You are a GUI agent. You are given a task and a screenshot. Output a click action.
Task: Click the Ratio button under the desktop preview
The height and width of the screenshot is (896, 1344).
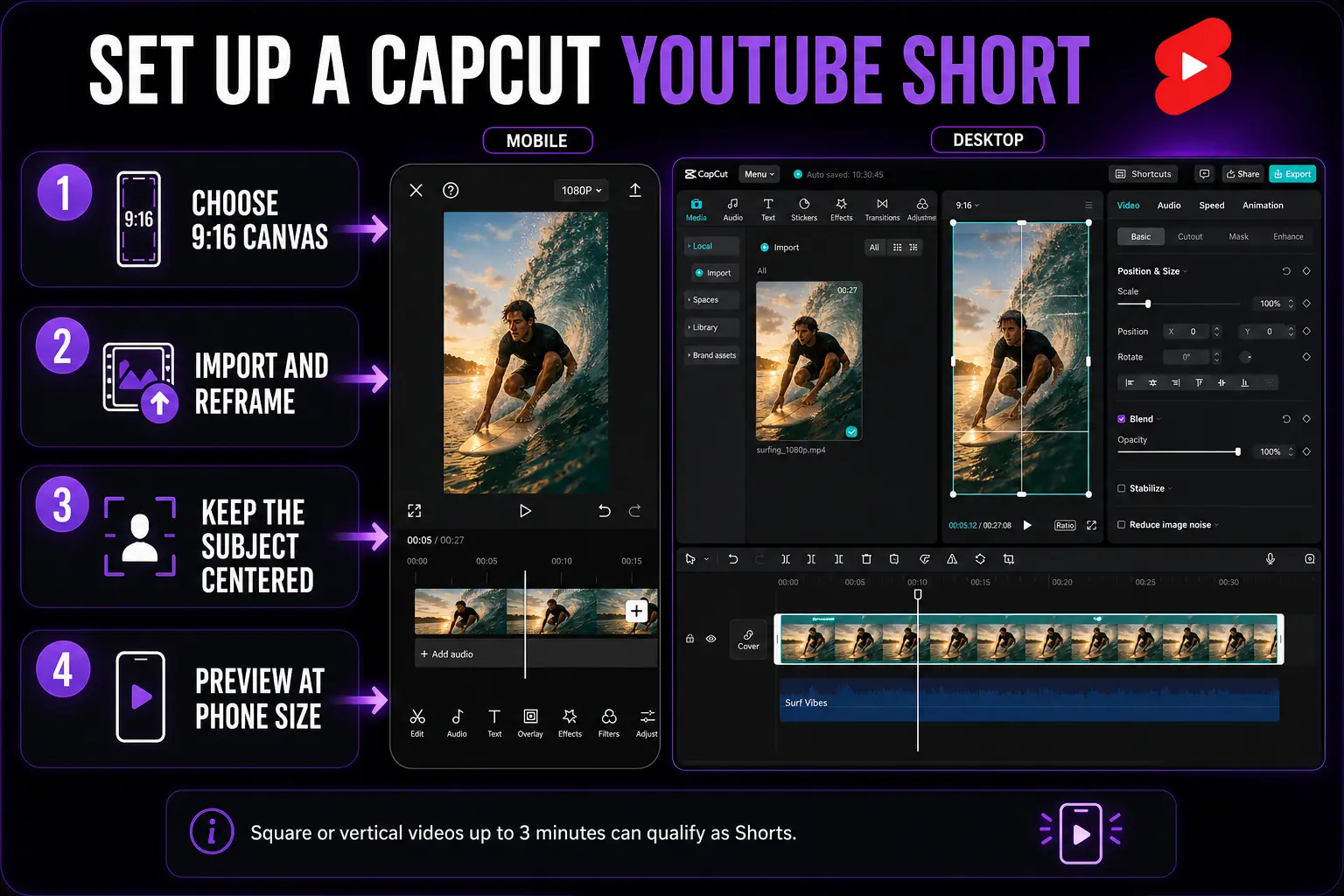(x=1065, y=525)
